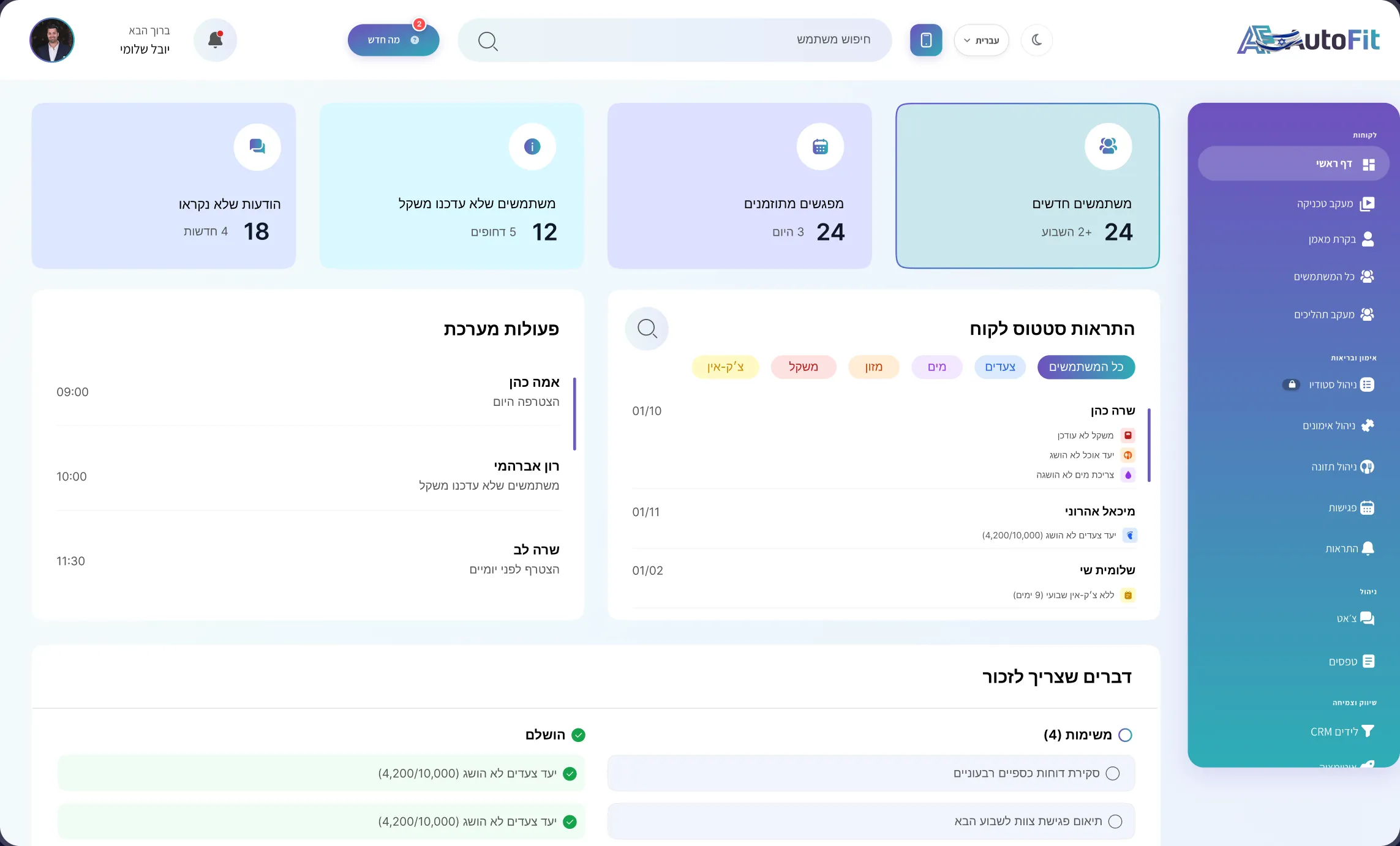
Task: Click the search button in התראות סטטוס לקוח panel
Action: [647, 329]
